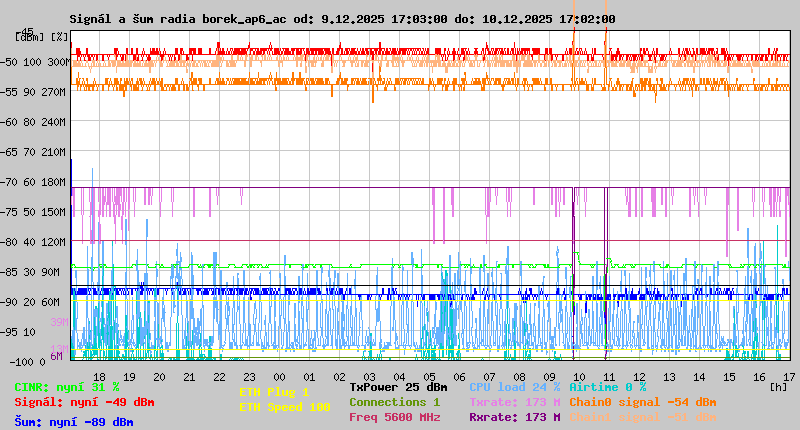Click the orange Chain0 signal legend label

click(x=642, y=402)
